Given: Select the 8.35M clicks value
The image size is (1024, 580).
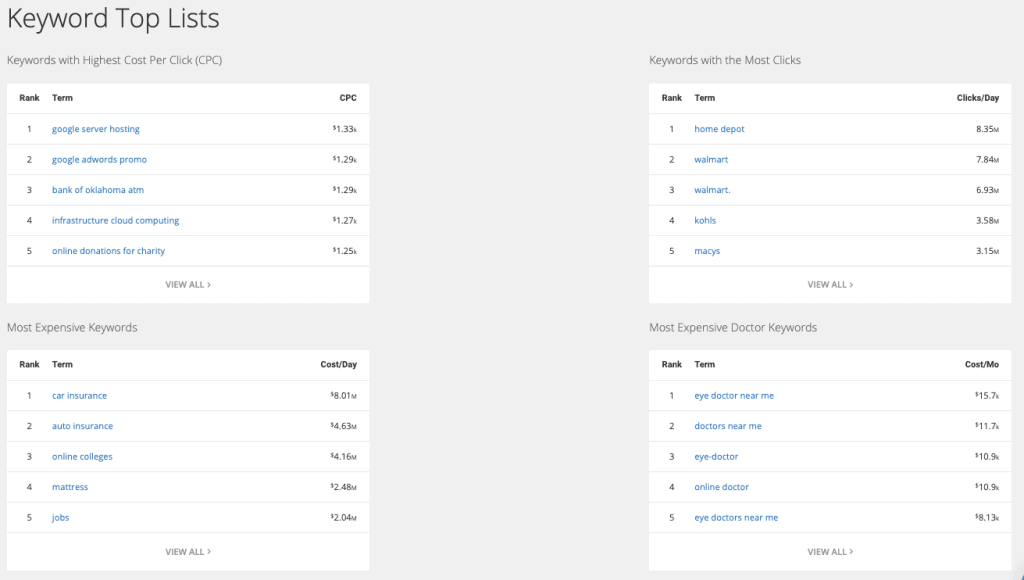Looking at the screenshot, I should coord(987,129).
